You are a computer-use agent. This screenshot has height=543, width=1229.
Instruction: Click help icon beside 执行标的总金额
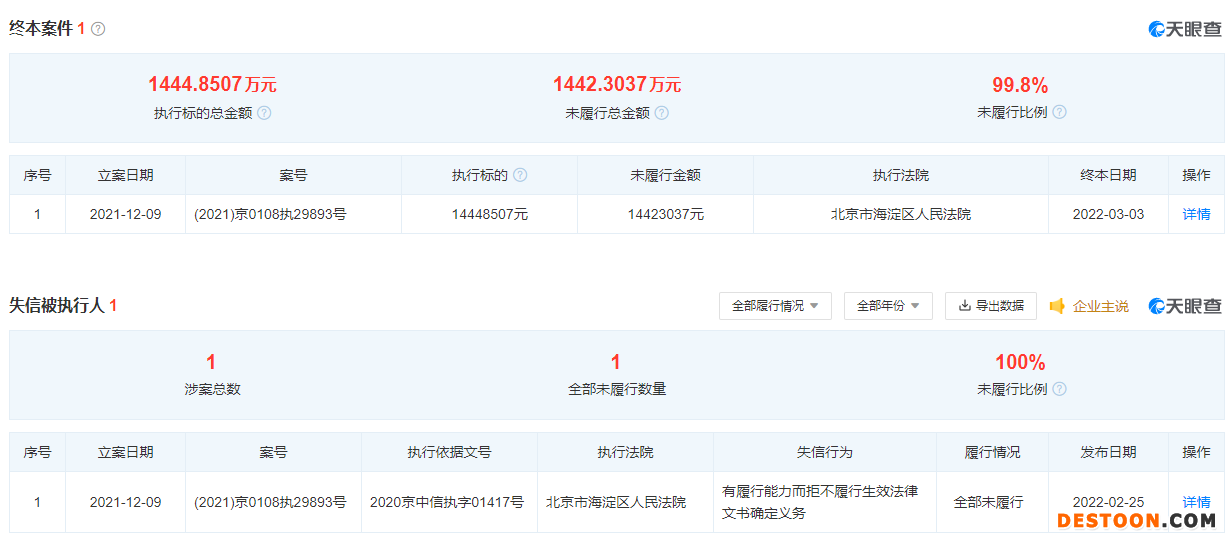pos(264,113)
